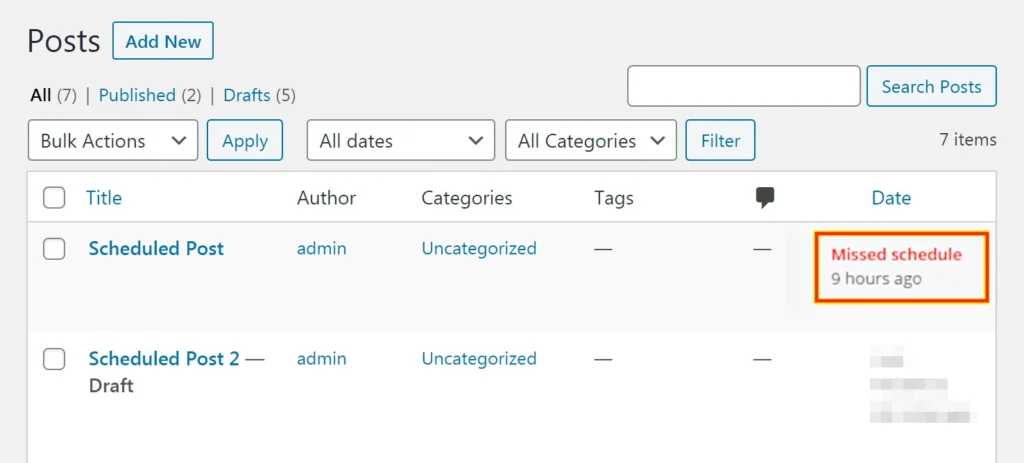Sort posts by Date column header
This screenshot has height=463, width=1024.
(x=891, y=198)
